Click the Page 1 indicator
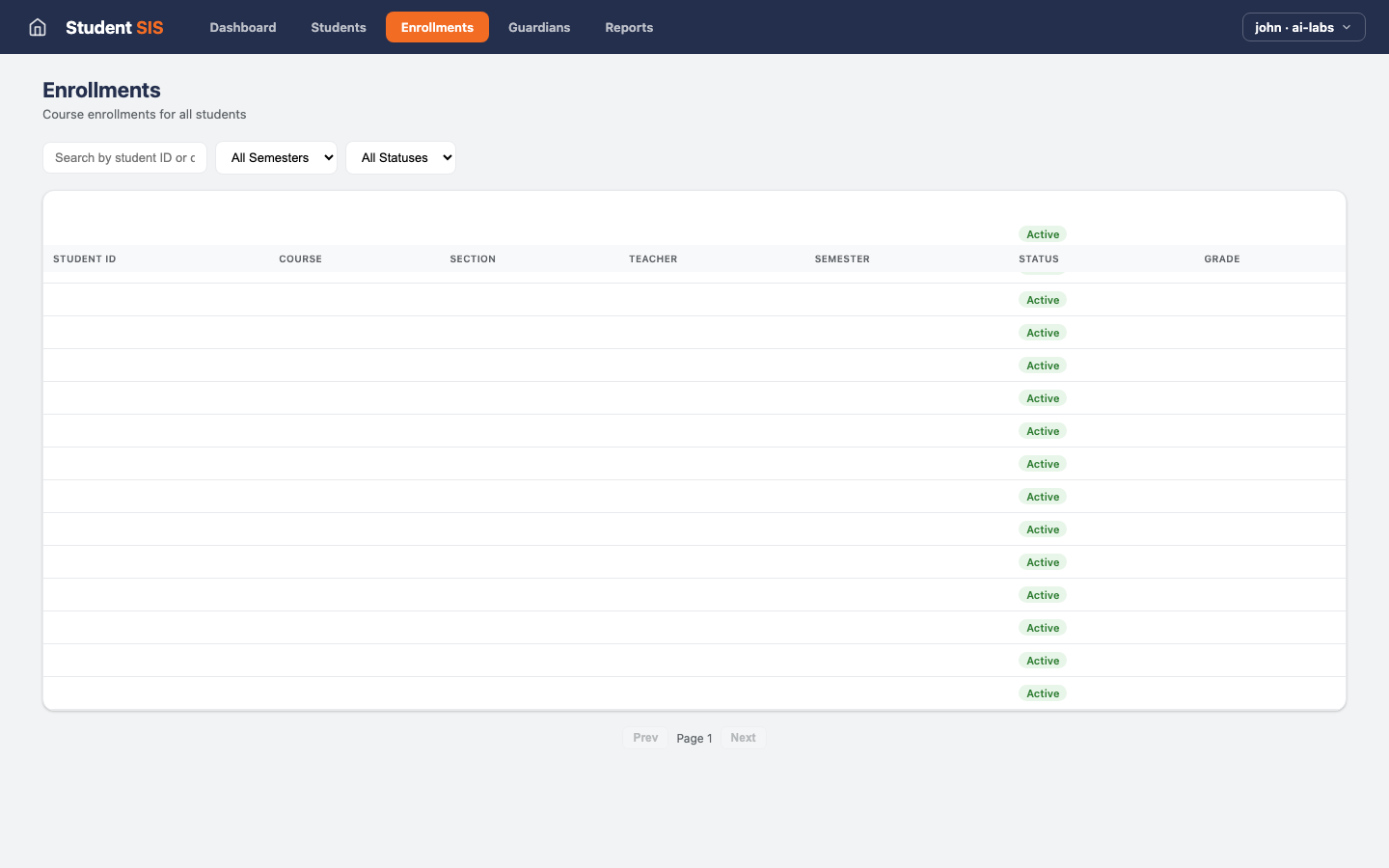Screen dimensions: 1389x868 click(x=694, y=738)
